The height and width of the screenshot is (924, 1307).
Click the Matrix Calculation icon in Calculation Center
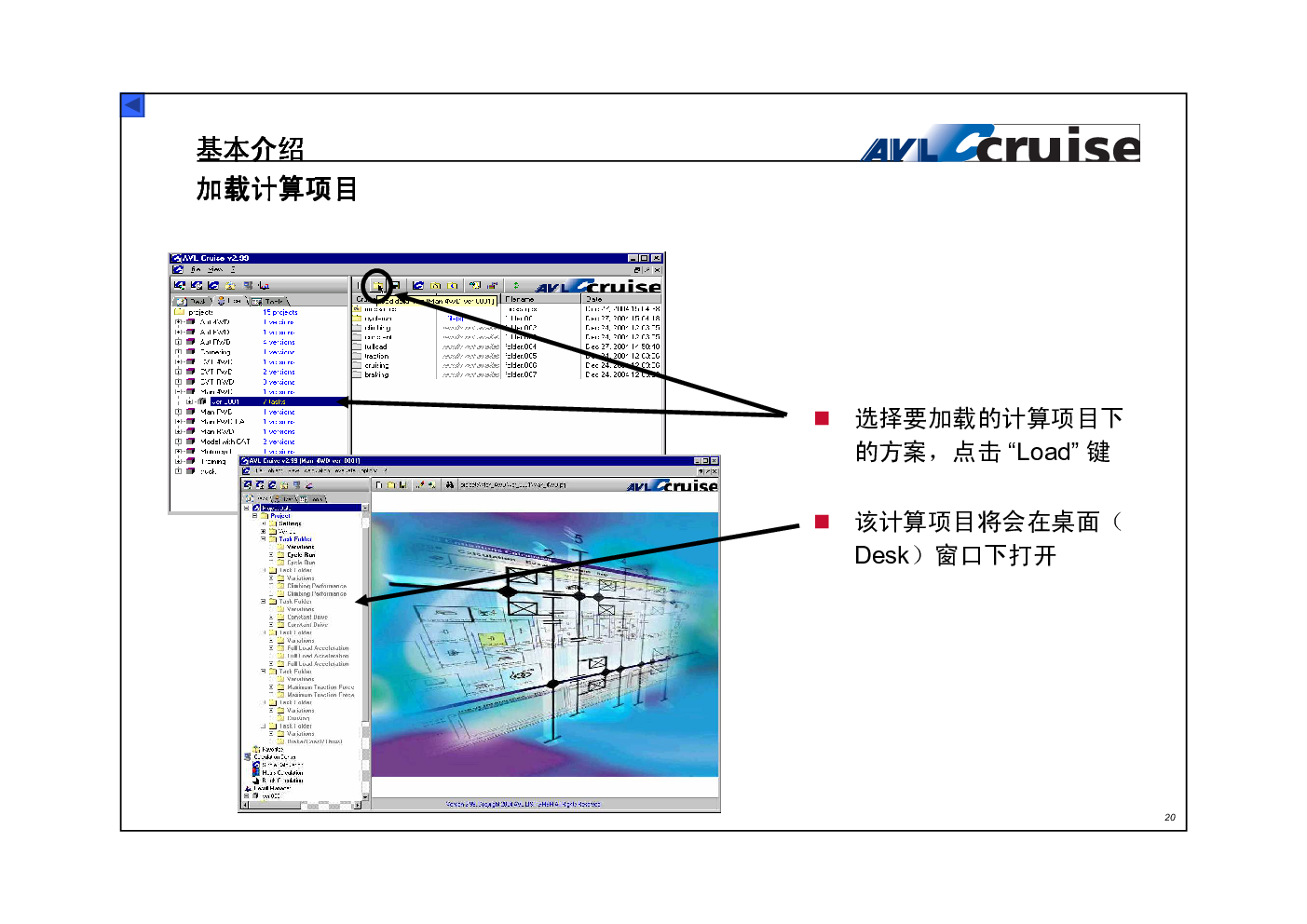click(256, 772)
